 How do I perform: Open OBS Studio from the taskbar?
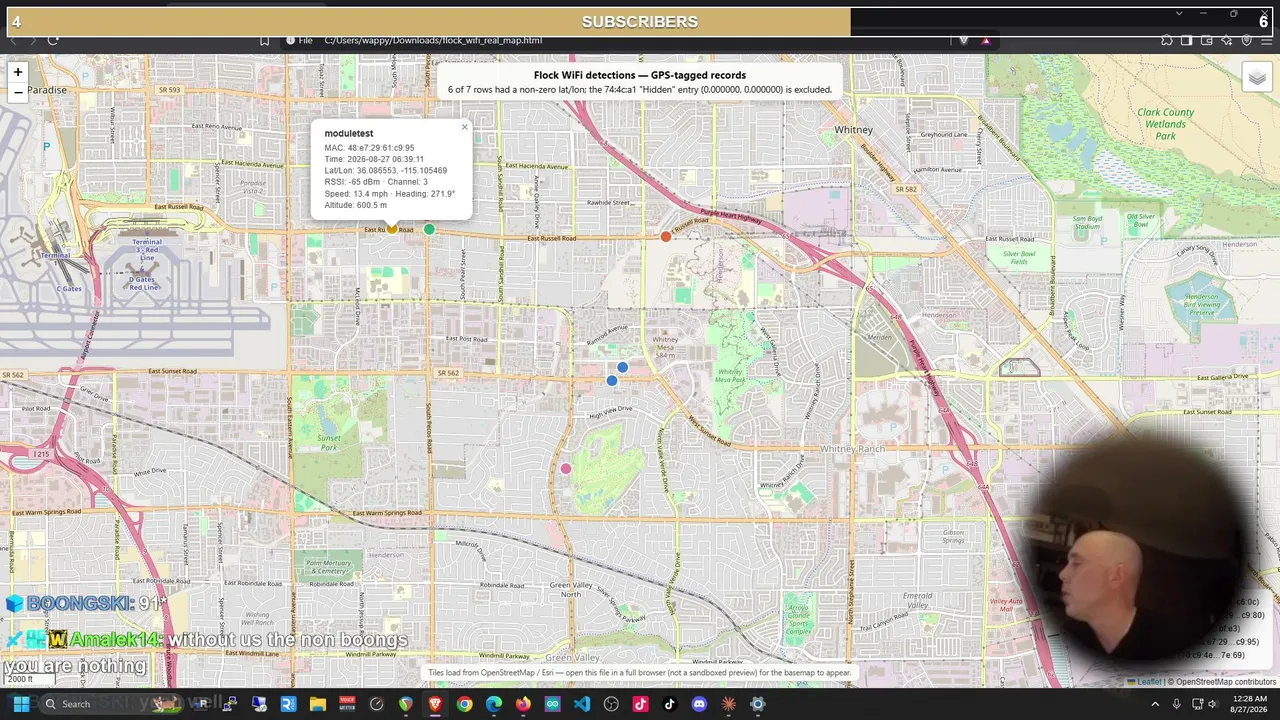click(x=611, y=704)
